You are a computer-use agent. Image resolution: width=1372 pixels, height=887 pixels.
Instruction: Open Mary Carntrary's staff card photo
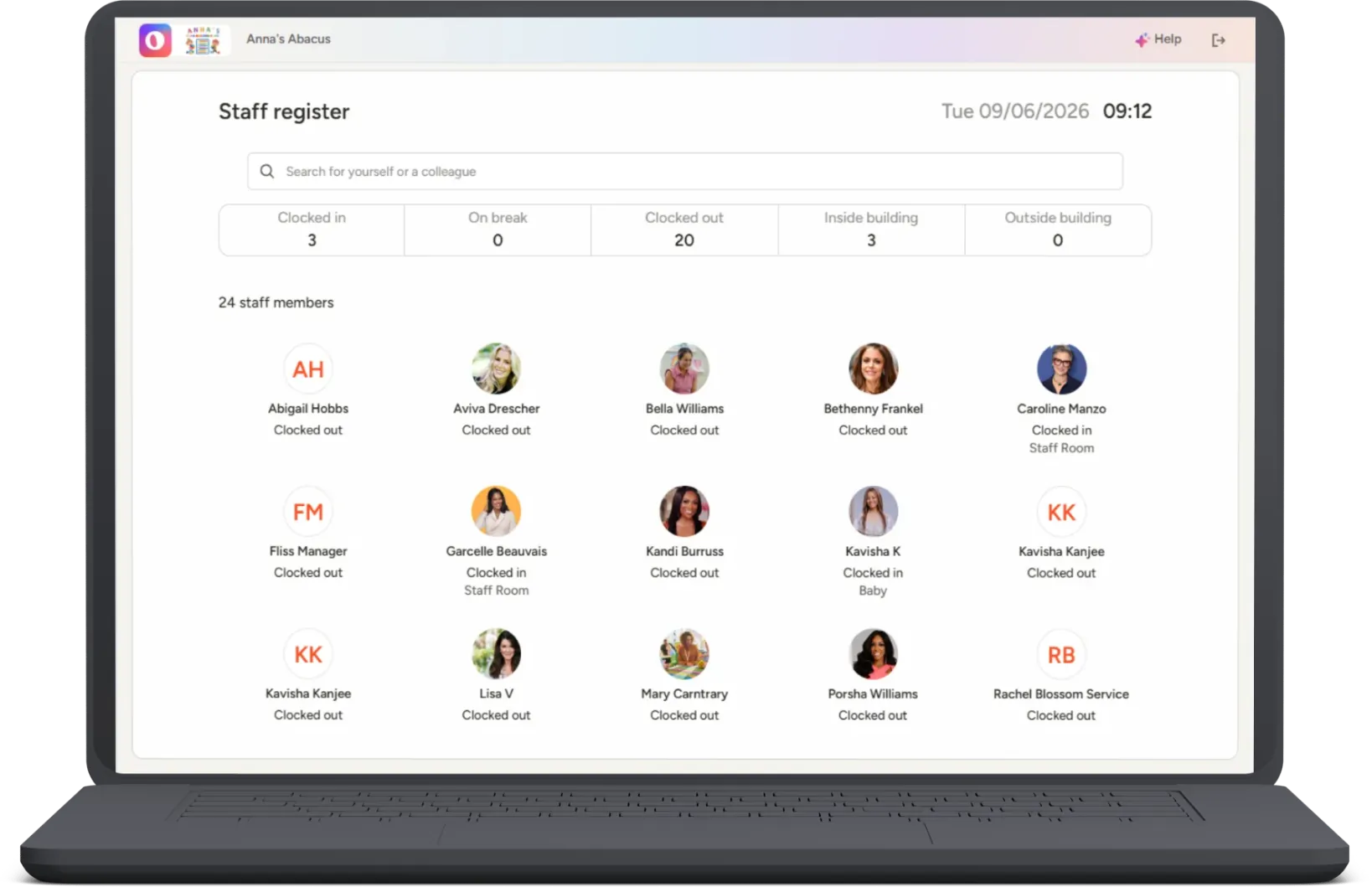click(x=684, y=654)
